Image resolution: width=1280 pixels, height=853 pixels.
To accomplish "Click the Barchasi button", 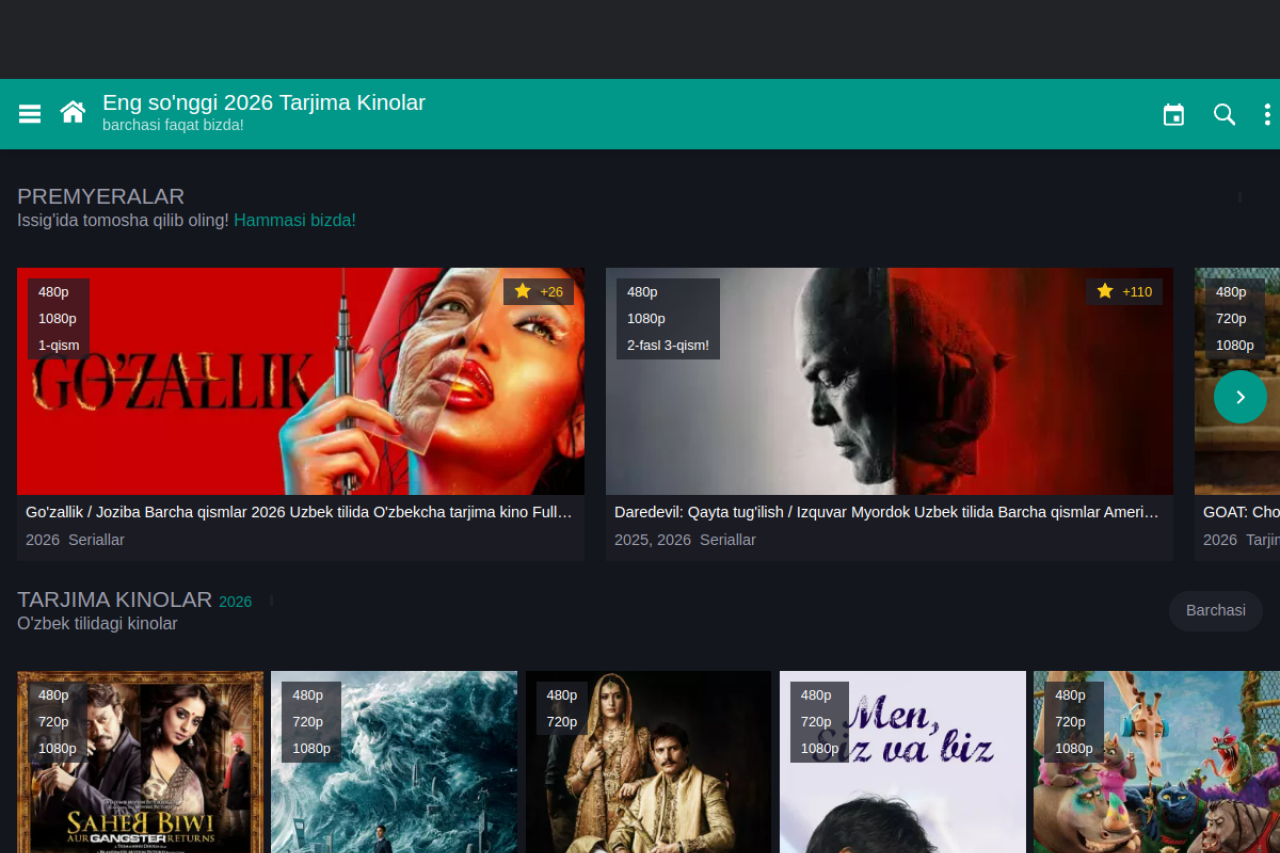I will 1216,610.
